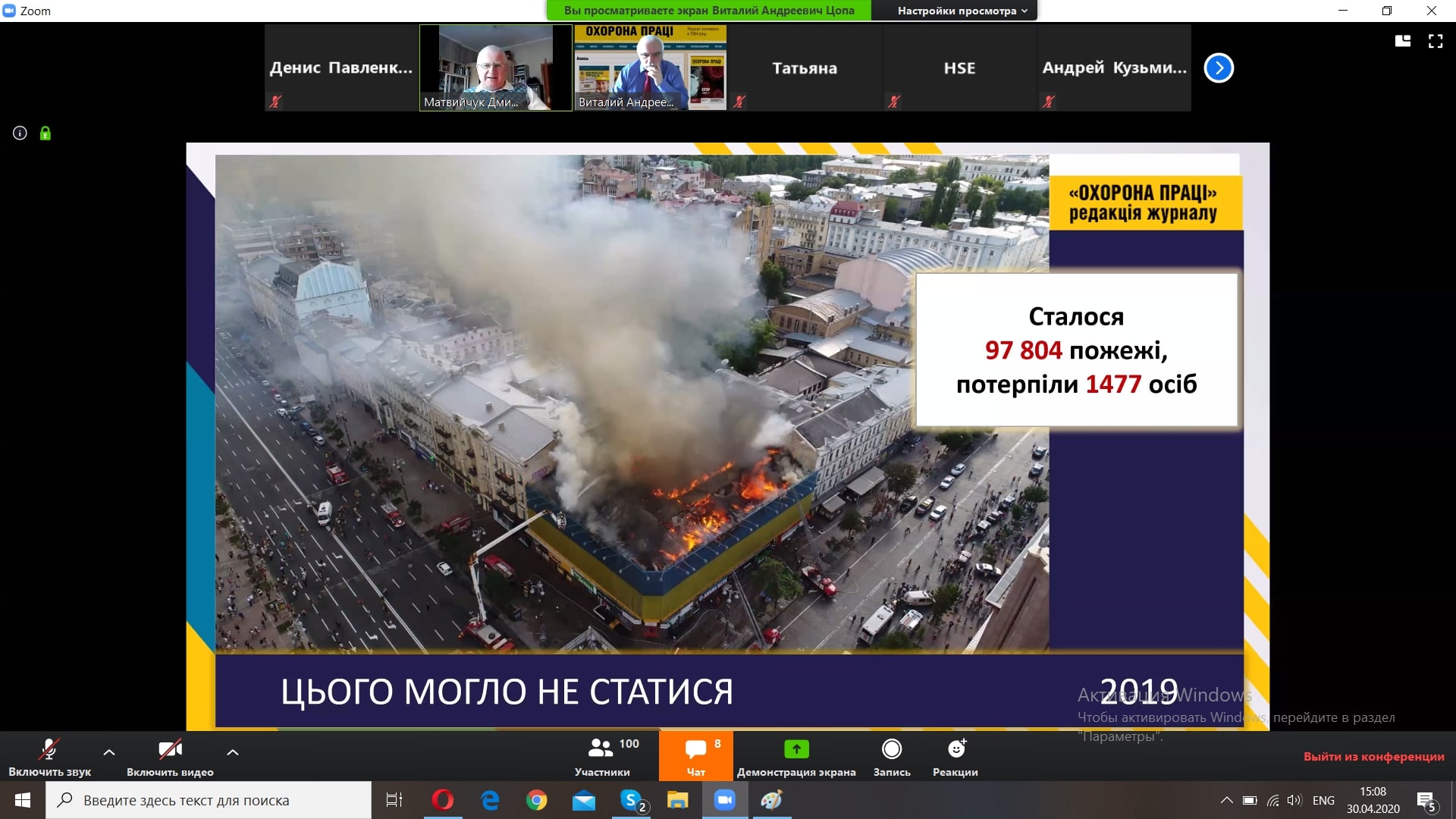Open Реакции reactions menu
This screenshot has width=1456, height=819.
coord(955,757)
